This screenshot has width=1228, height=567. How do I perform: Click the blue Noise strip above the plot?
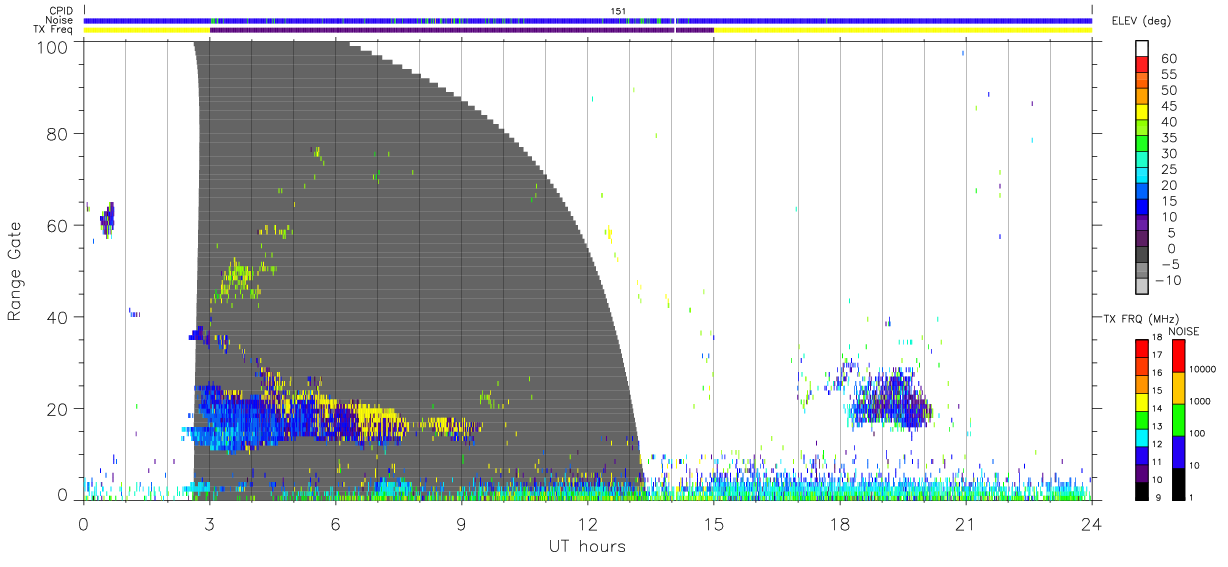(588, 20)
